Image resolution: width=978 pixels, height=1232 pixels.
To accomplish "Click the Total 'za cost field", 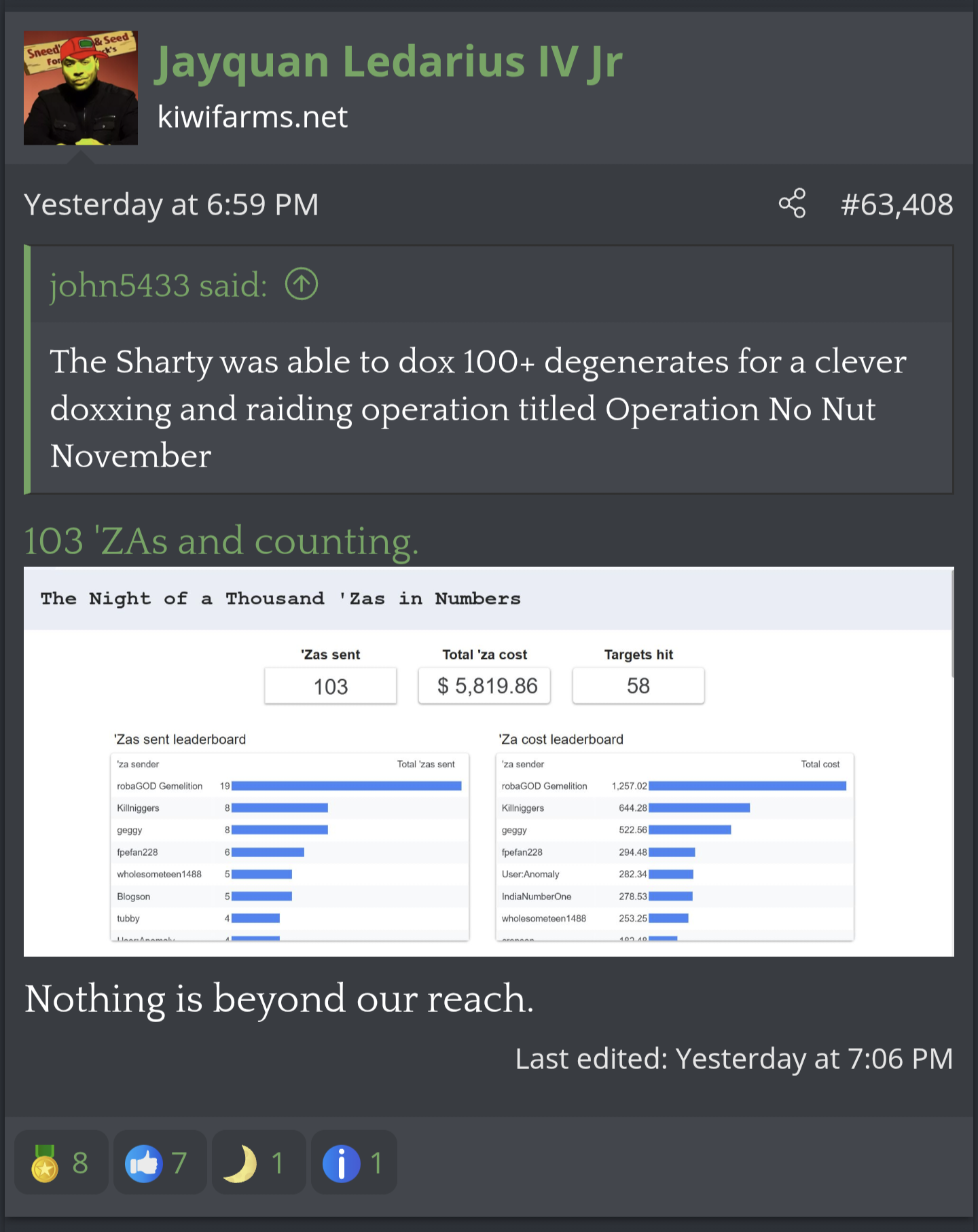I will tap(484, 686).
